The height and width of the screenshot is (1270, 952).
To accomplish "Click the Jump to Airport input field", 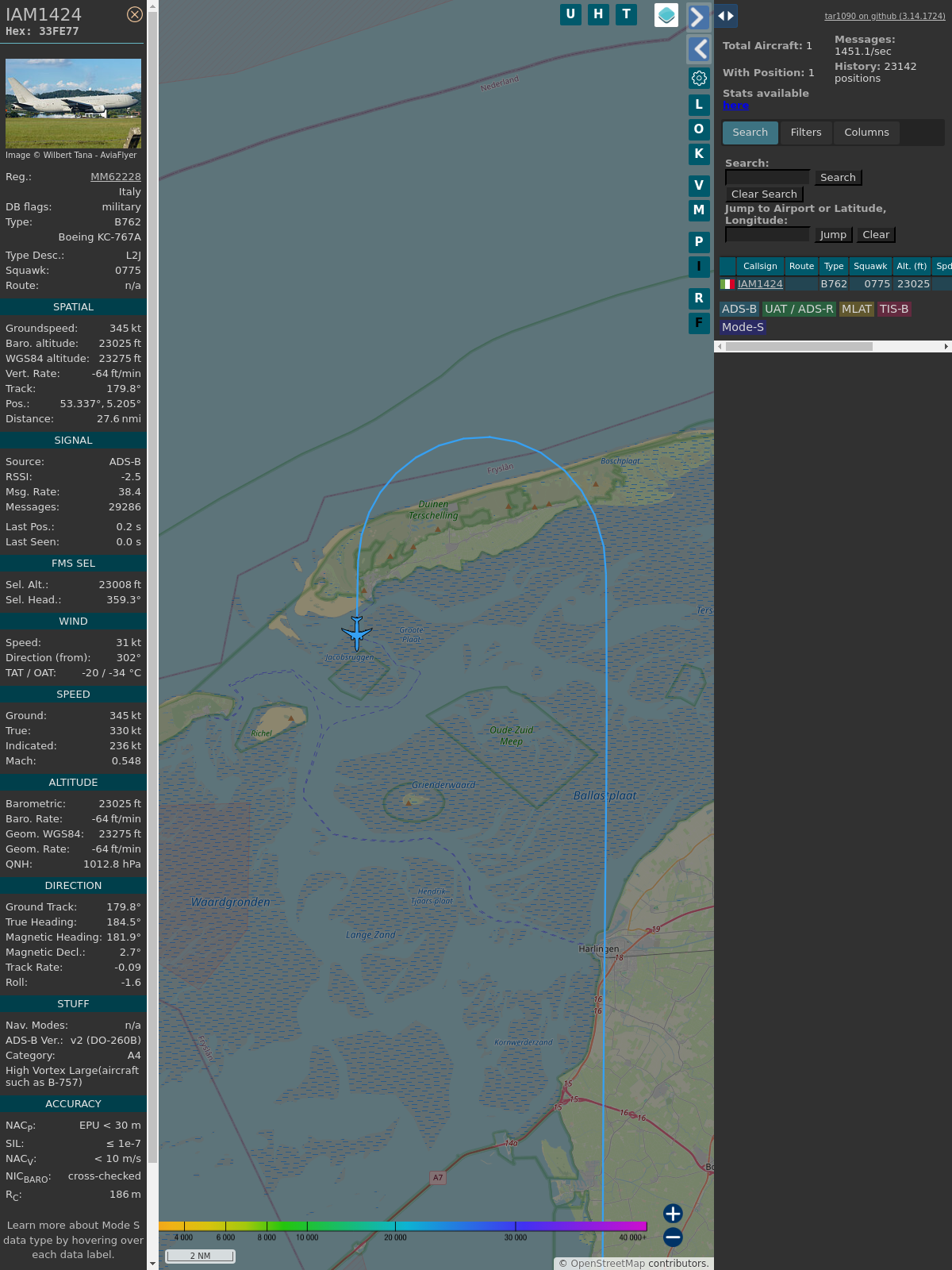I will (767, 235).
